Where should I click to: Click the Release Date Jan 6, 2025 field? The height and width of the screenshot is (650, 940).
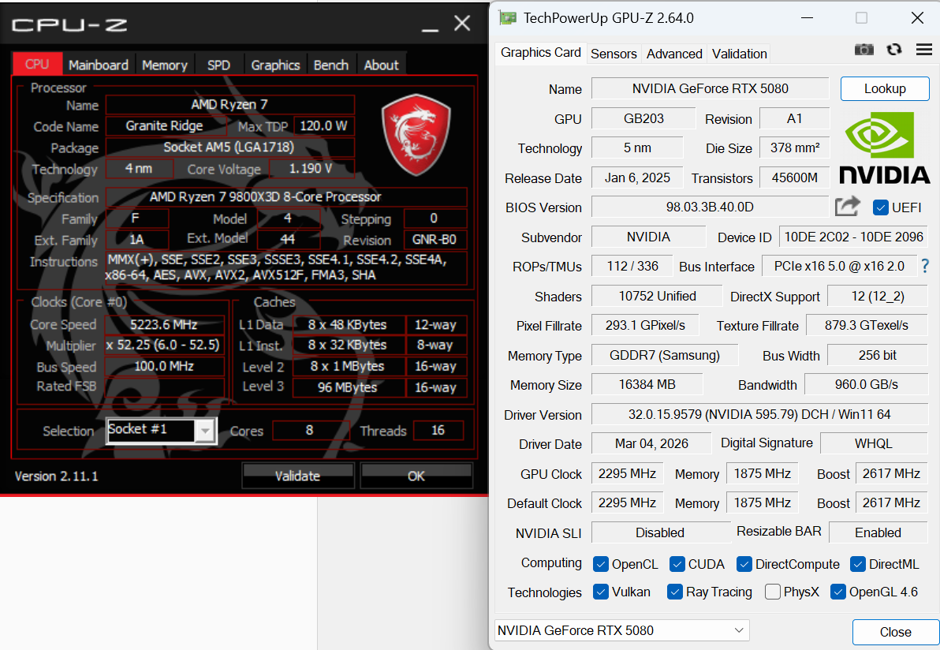[x=637, y=178]
